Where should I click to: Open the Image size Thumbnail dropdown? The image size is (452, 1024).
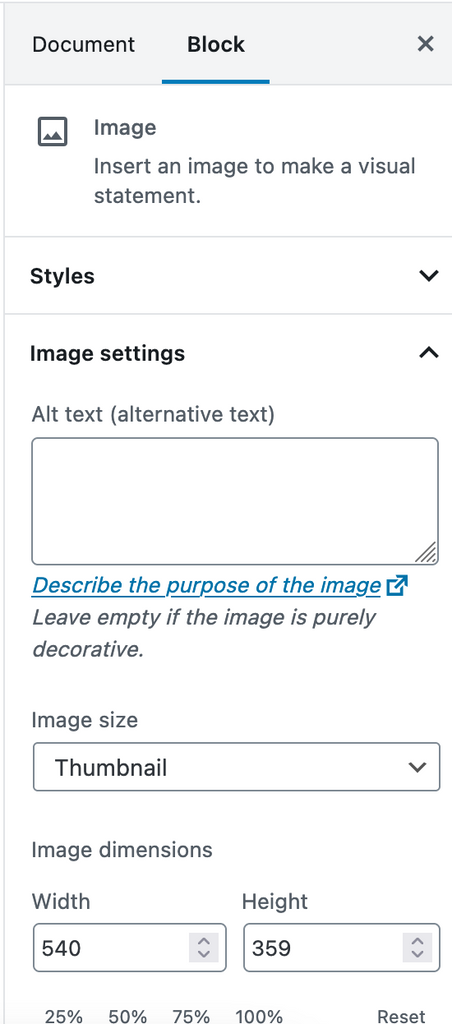pyautogui.click(x=236, y=767)
